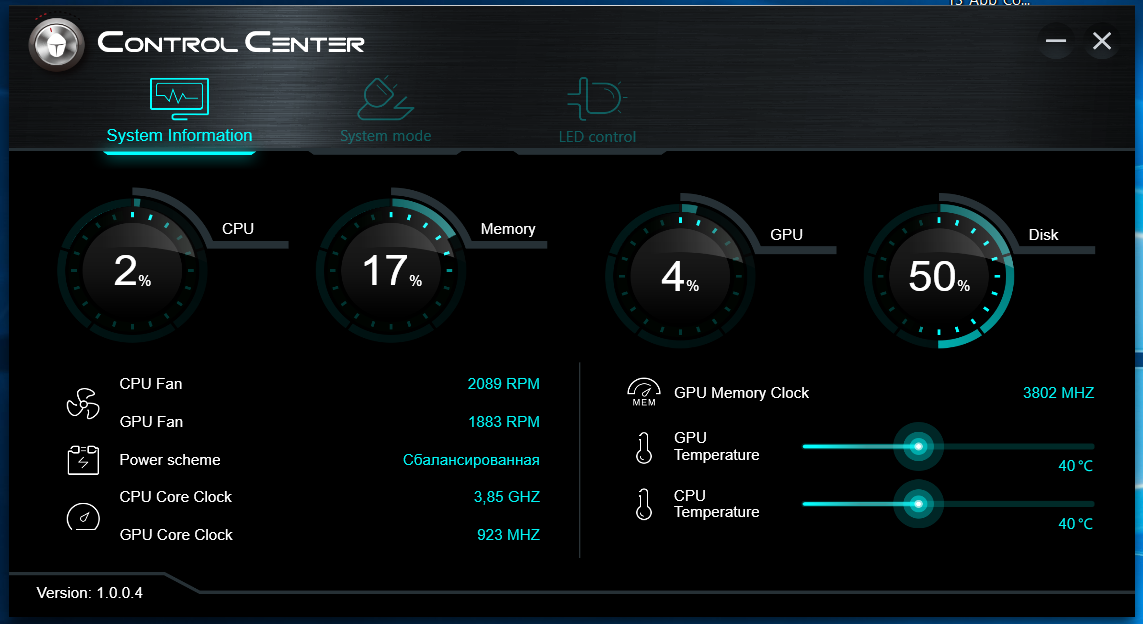This screenshot has width=1143, height=624.
Task: Click the speedometer icon beside CPU Core Clock
Action: (83, 516)
